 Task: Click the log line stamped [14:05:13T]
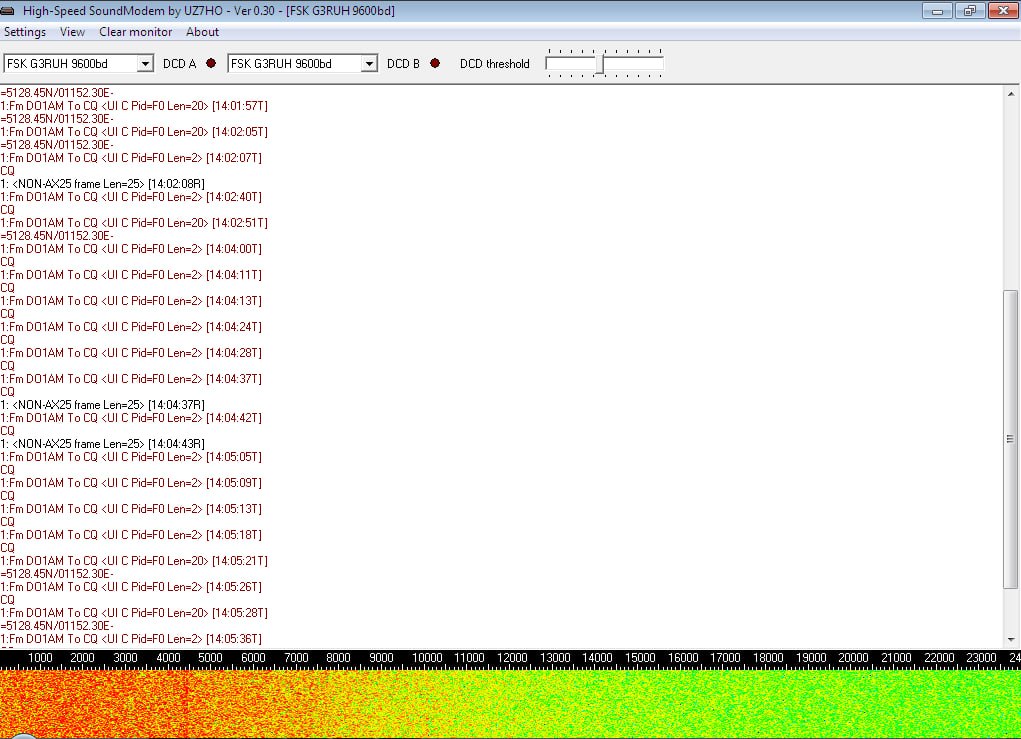tap(131, 509)
